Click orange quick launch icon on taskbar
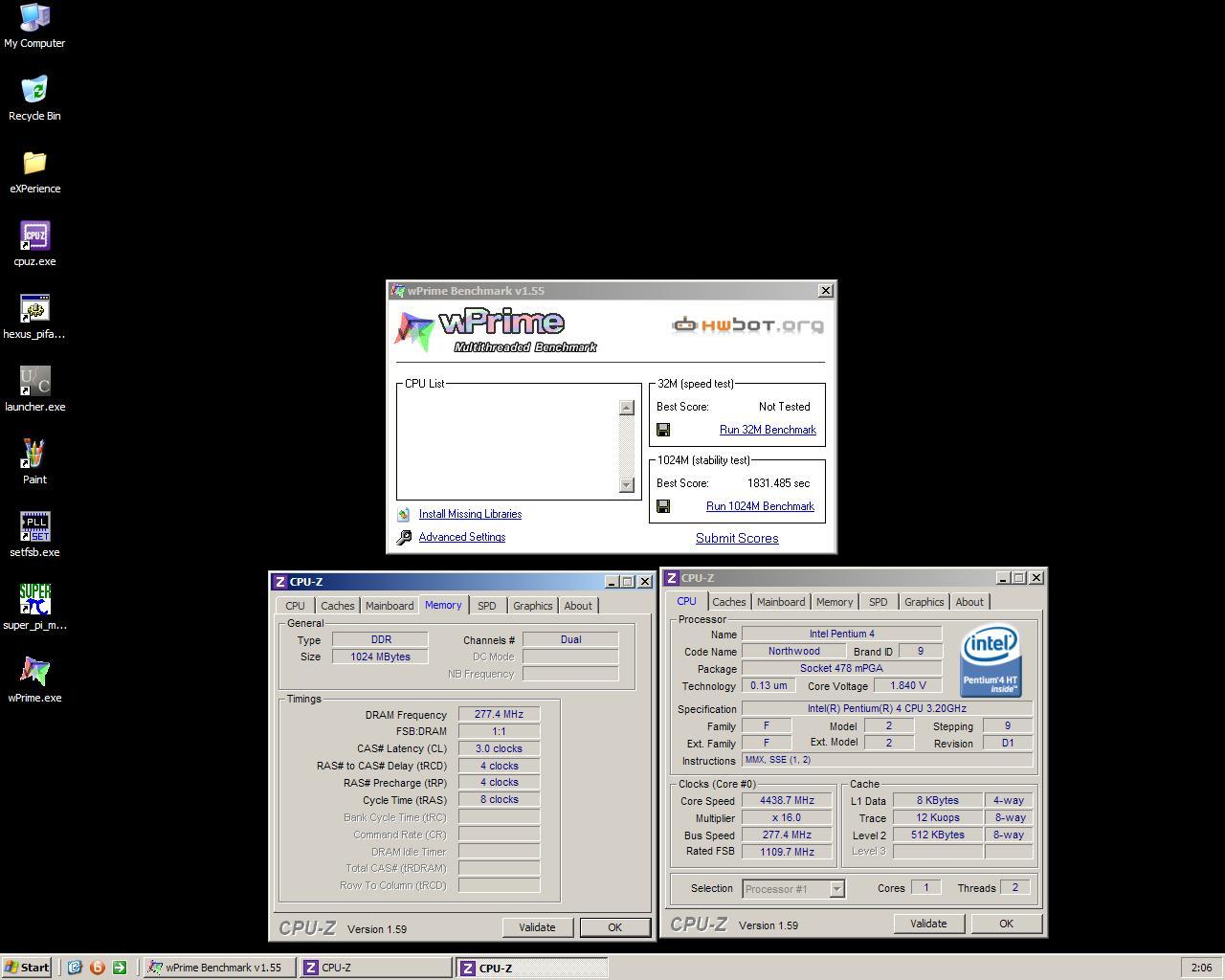1225x980 pixels. click(97, 968)
